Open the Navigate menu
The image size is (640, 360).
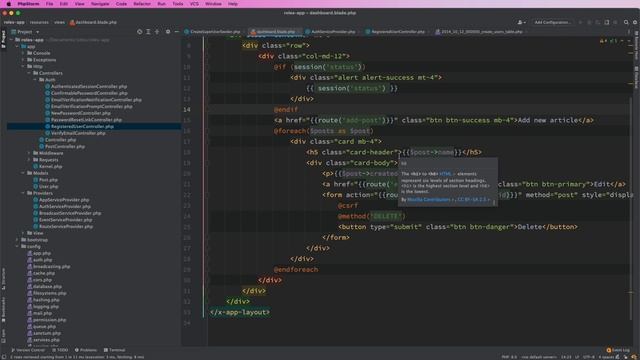coord(100,4)
